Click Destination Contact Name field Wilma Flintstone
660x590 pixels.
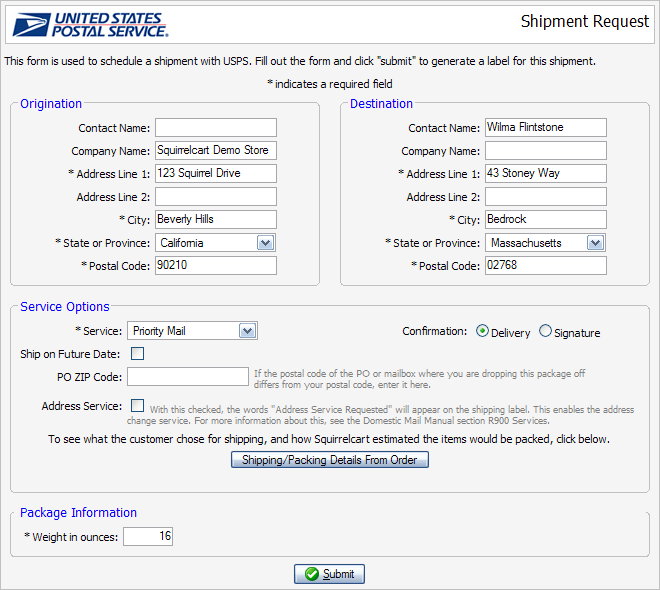(546, 128)
